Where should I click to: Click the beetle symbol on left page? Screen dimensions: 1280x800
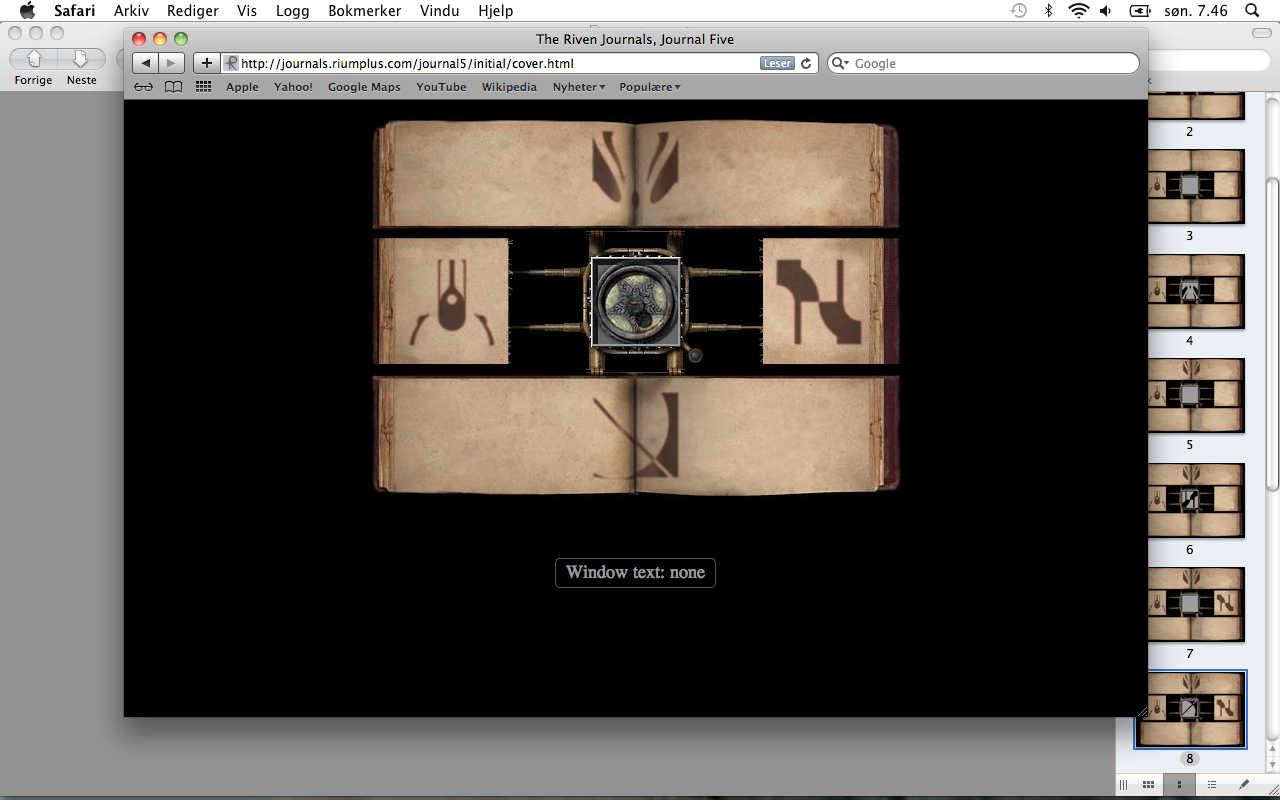pos(451,301)
